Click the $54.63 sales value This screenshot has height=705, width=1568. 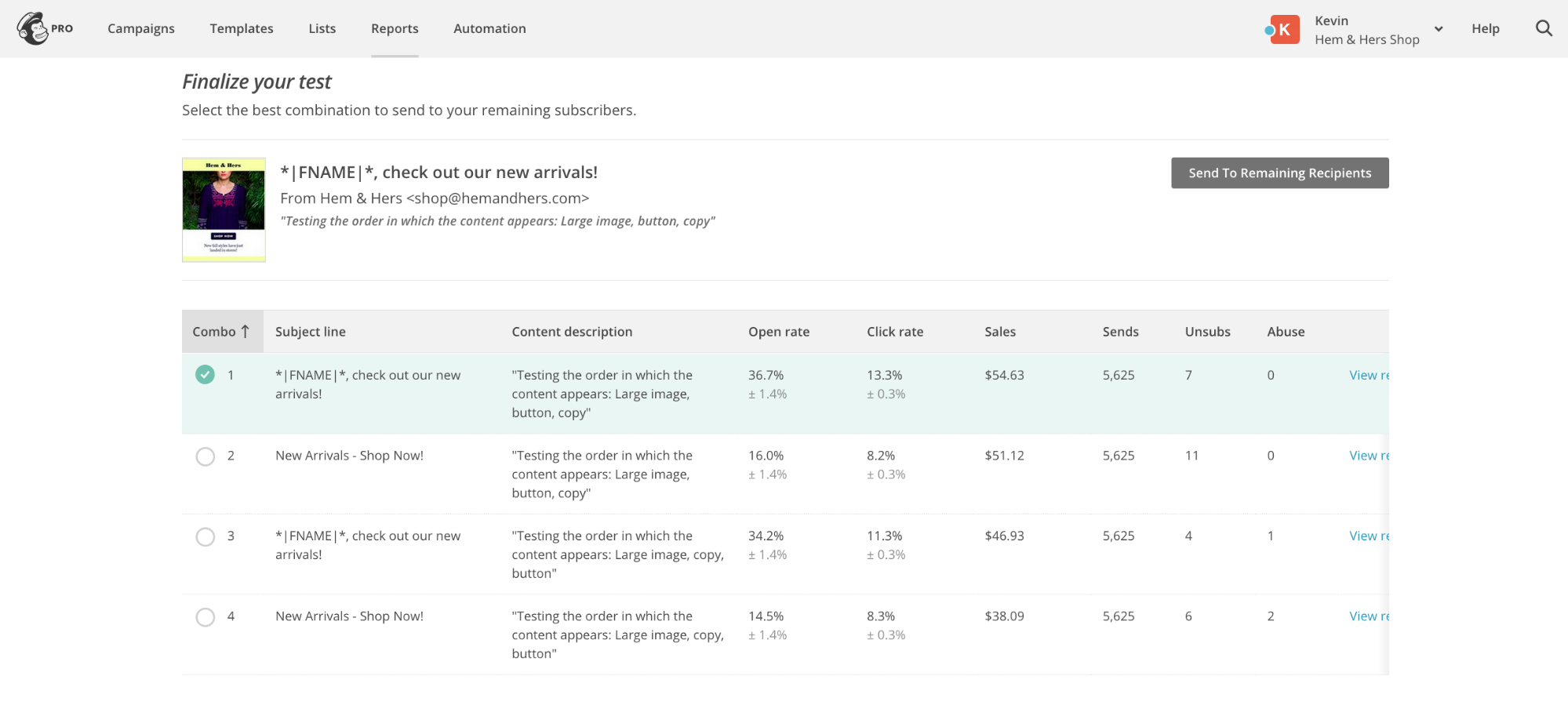click(x=1004, y=375)
